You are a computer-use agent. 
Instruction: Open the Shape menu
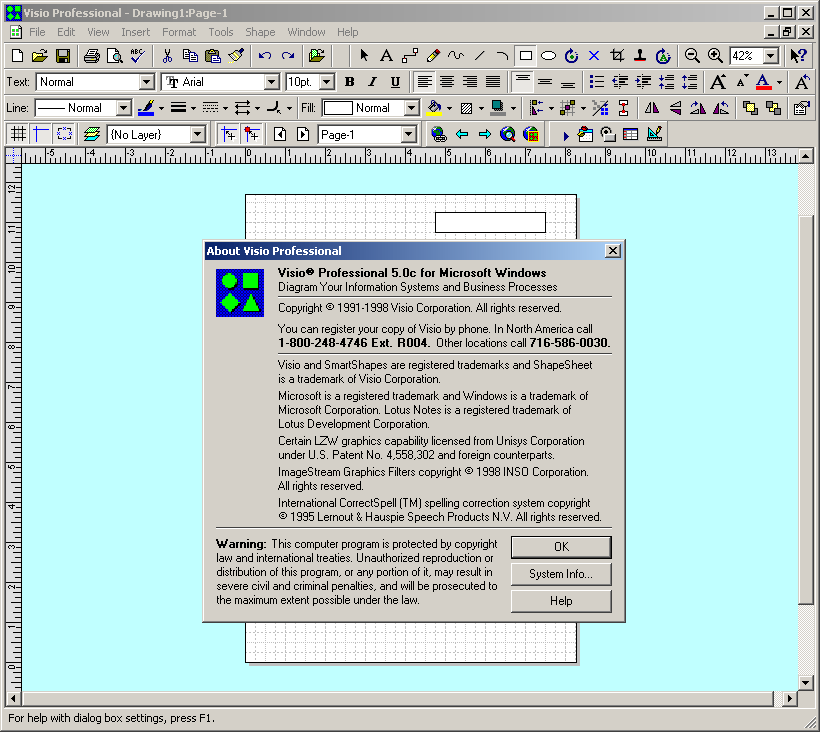pyautogui.click(x=260, y=32)
